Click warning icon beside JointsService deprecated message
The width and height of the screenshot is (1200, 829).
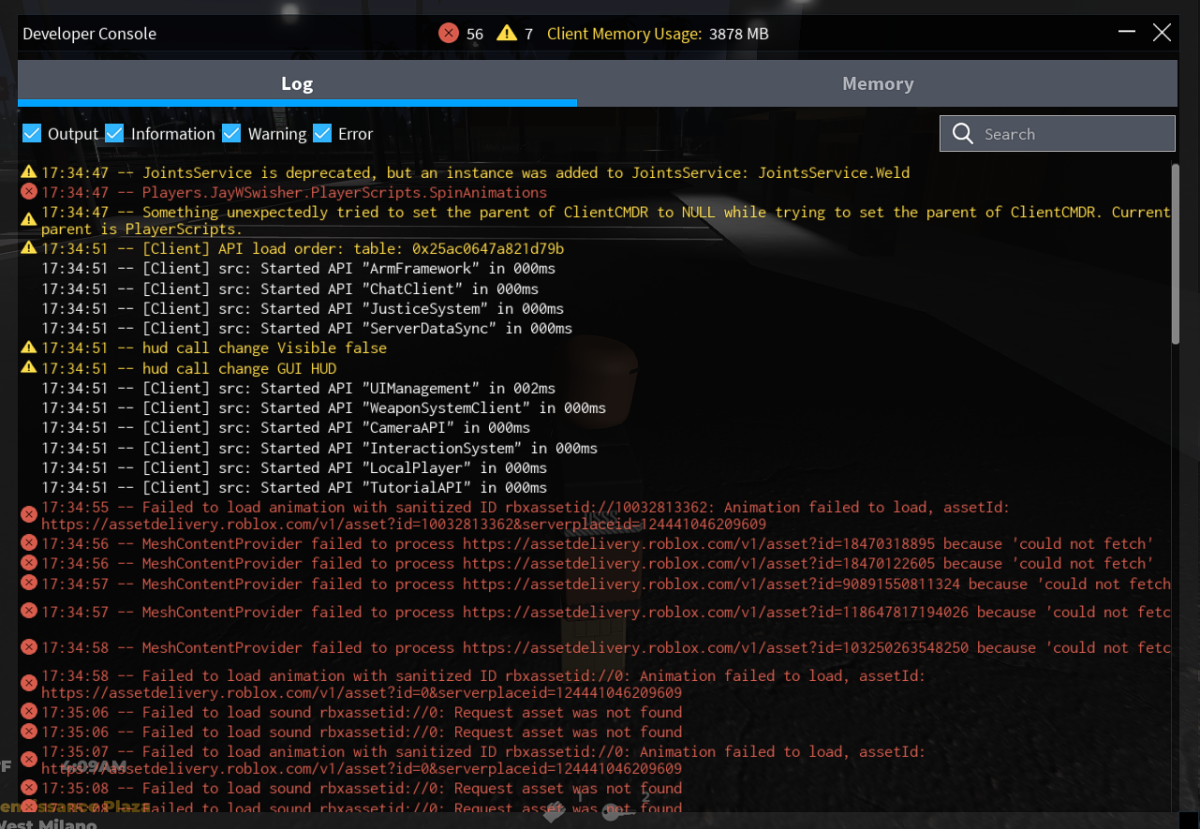pyautogui.click(x=29, y=172)
